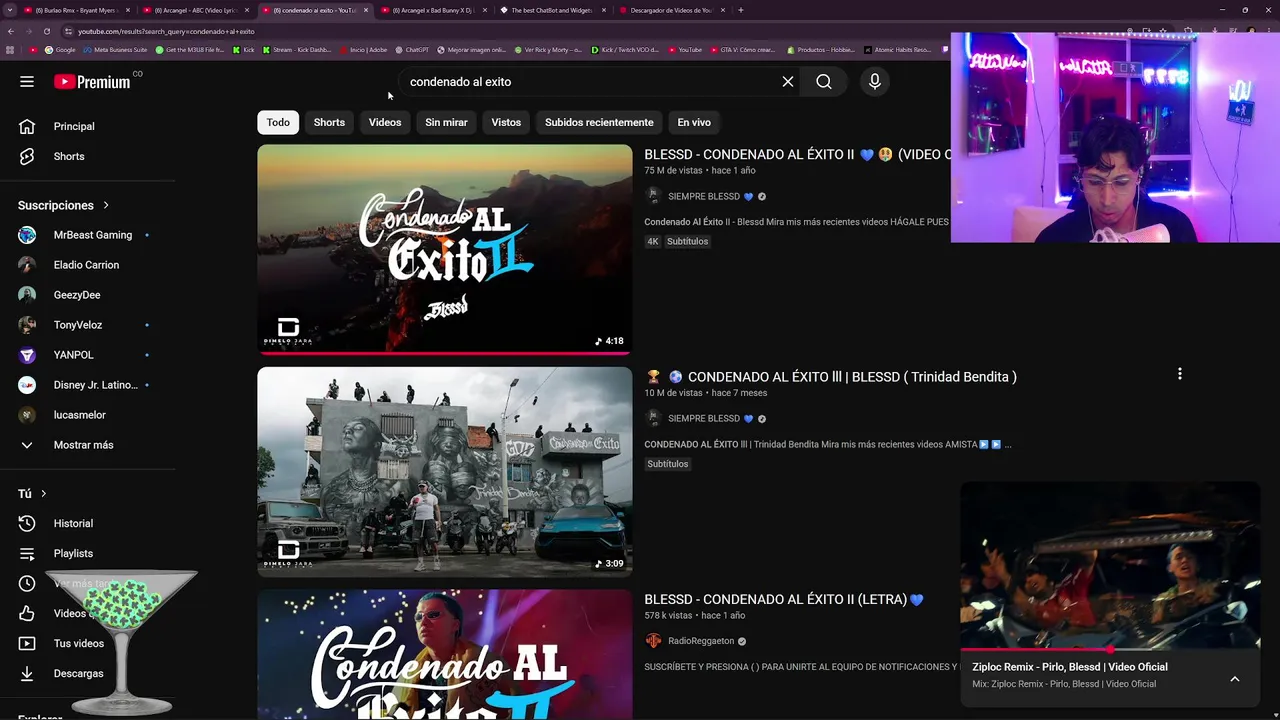This screenshot has width=1280, height=720.
Task: Click the Ziploc Remix mini player title
Action: (x=1070, y=667)
